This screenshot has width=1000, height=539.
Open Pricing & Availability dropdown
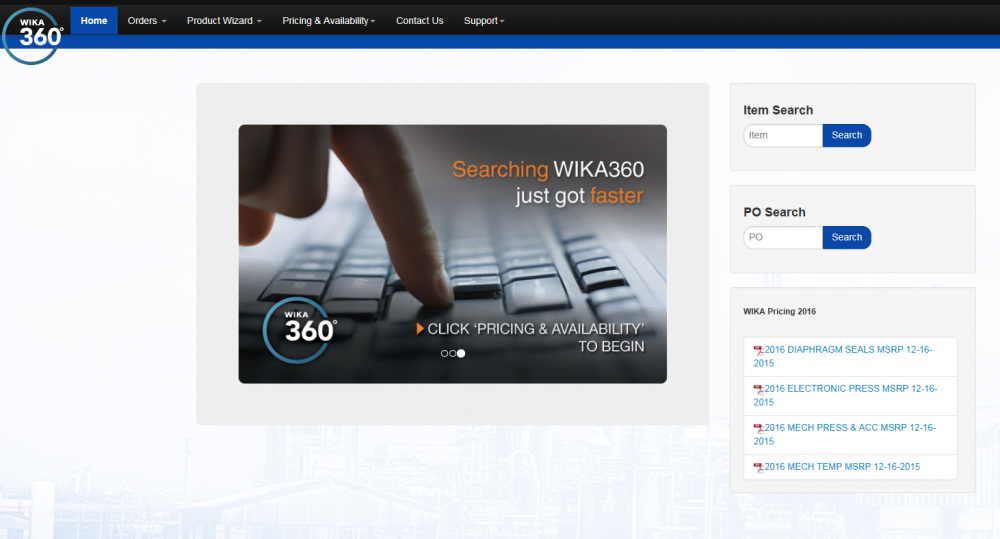coord(328,20)
